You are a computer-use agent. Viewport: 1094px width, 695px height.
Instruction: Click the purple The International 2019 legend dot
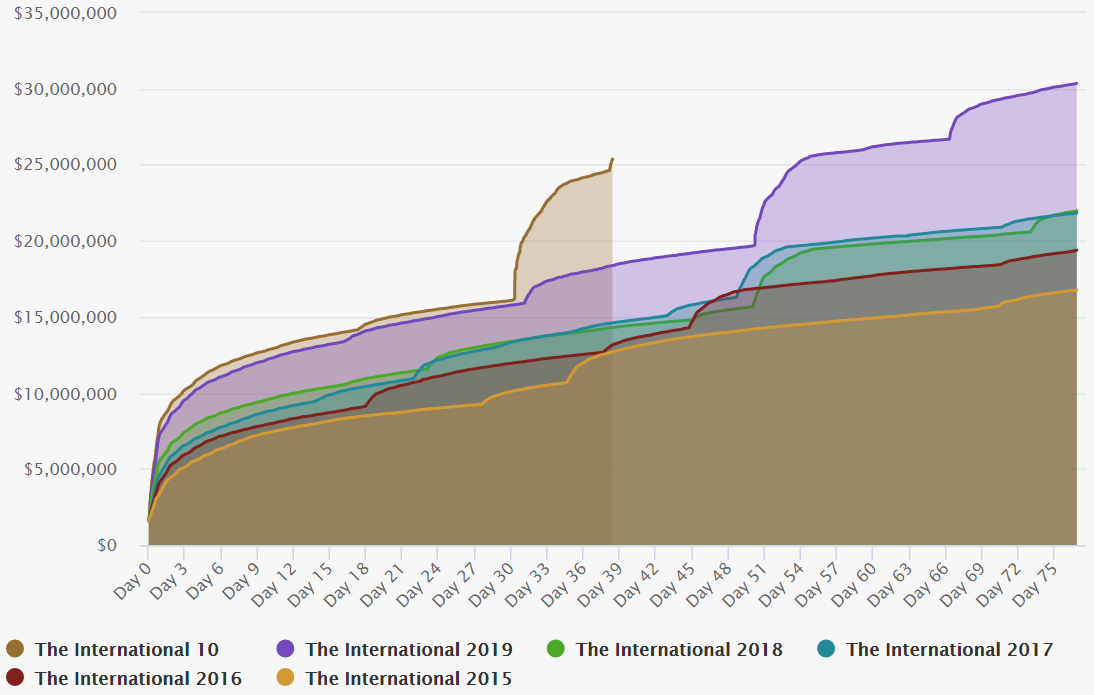coord(285,649)
